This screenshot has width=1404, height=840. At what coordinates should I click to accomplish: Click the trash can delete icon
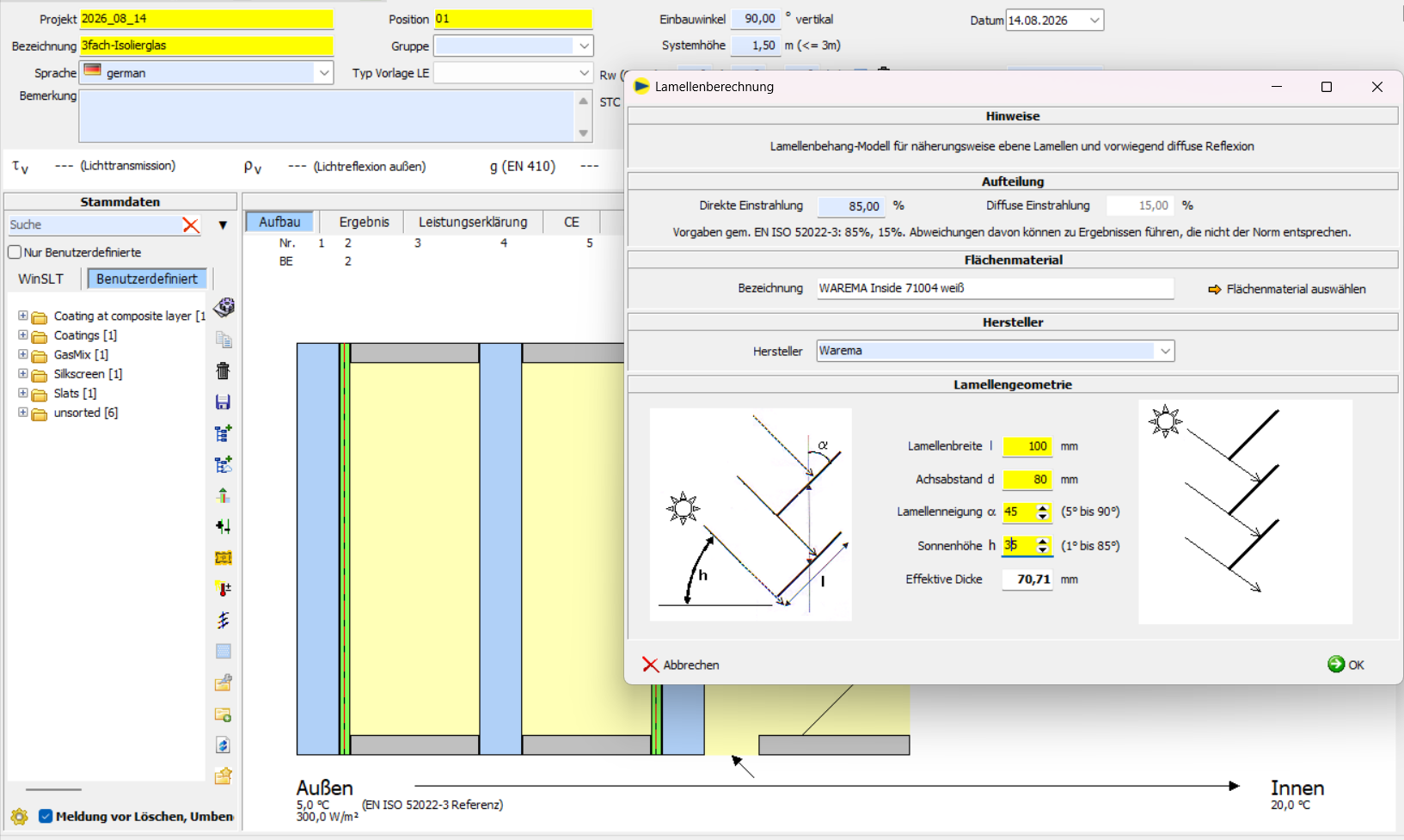224,371
